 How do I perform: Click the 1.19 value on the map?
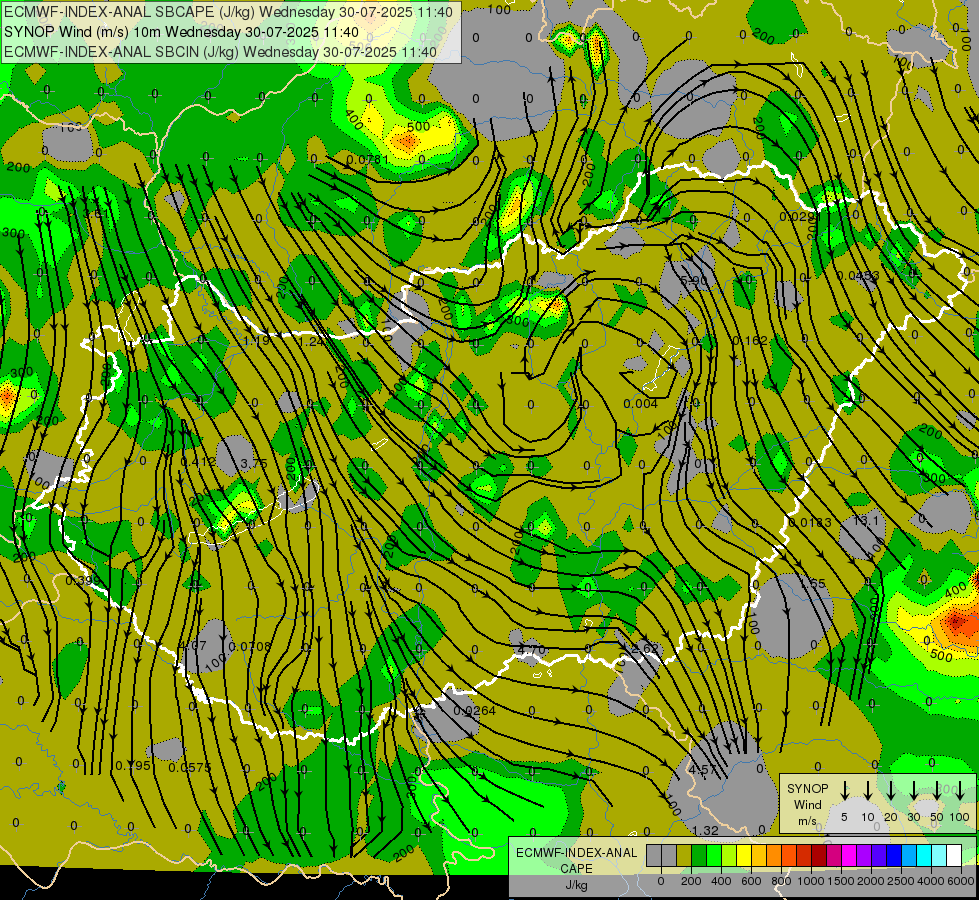[257, 341]
